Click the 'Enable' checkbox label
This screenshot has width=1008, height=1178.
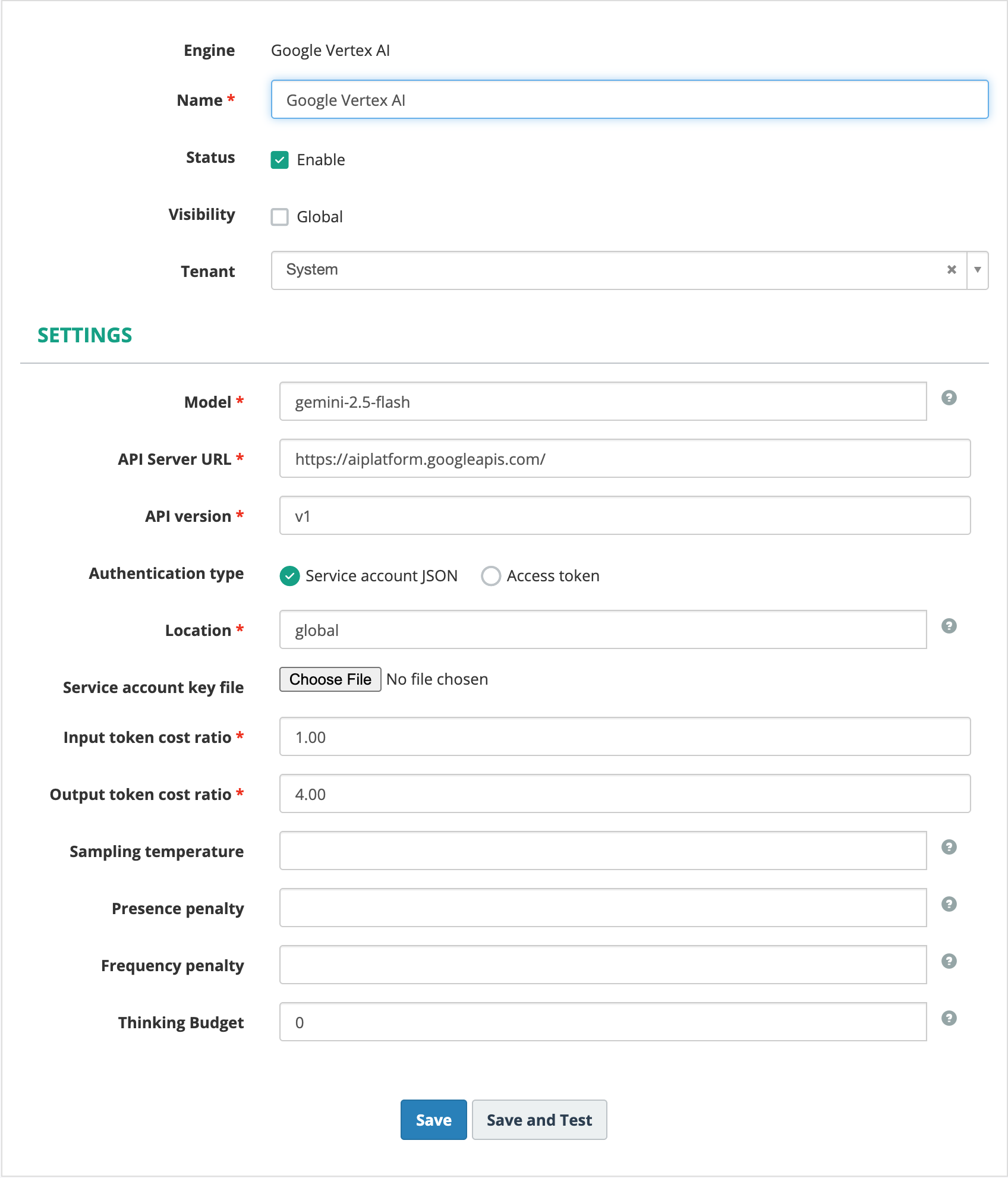coord(321,160)
